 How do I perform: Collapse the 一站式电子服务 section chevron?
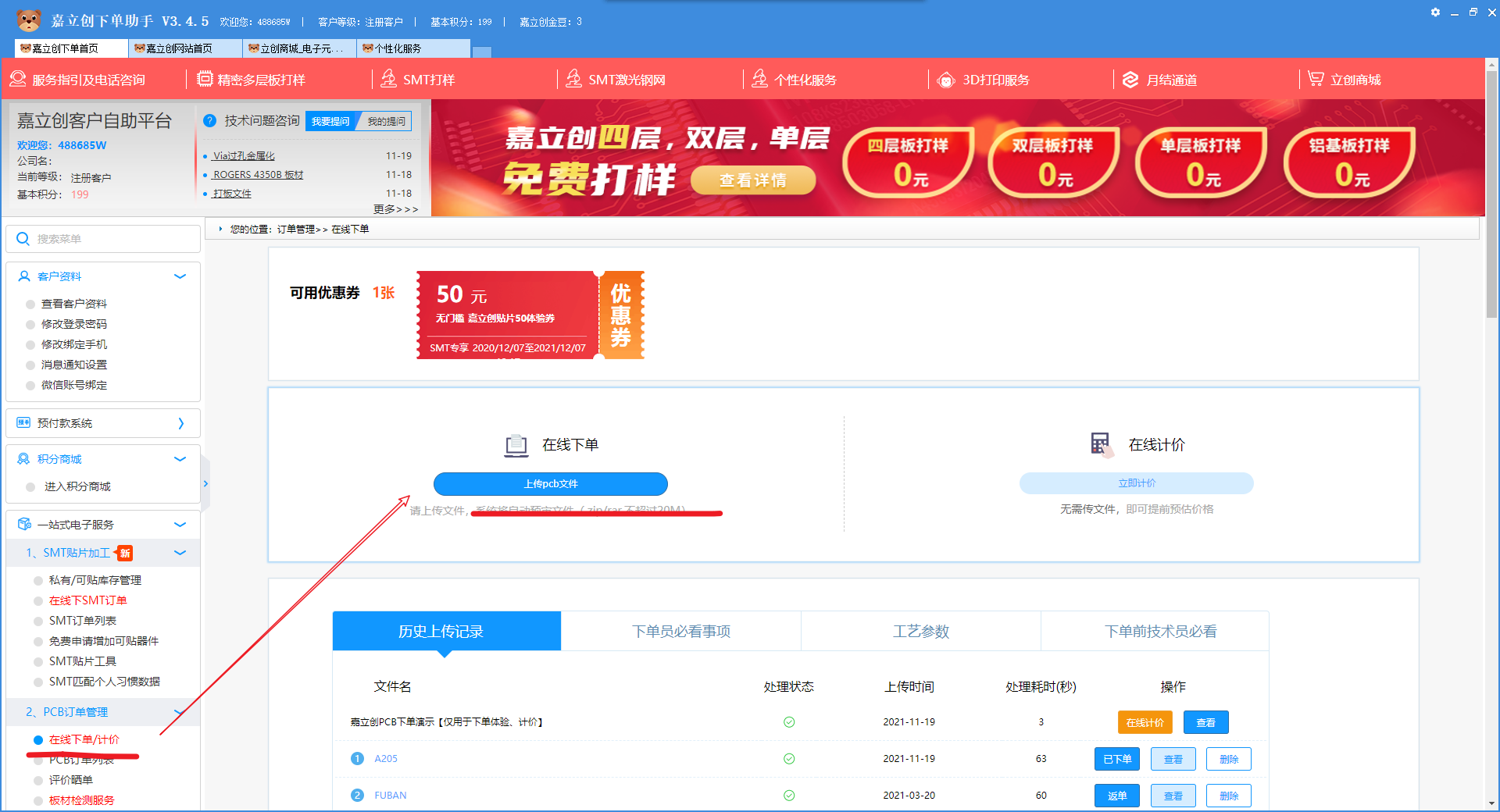click(x=180, y=525)
